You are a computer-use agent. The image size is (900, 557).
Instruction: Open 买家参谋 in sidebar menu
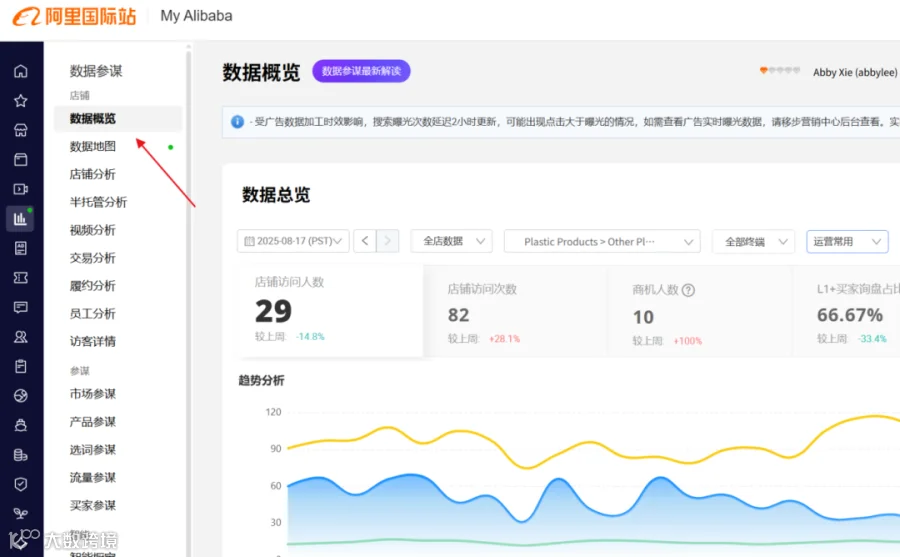coord(92,505)
